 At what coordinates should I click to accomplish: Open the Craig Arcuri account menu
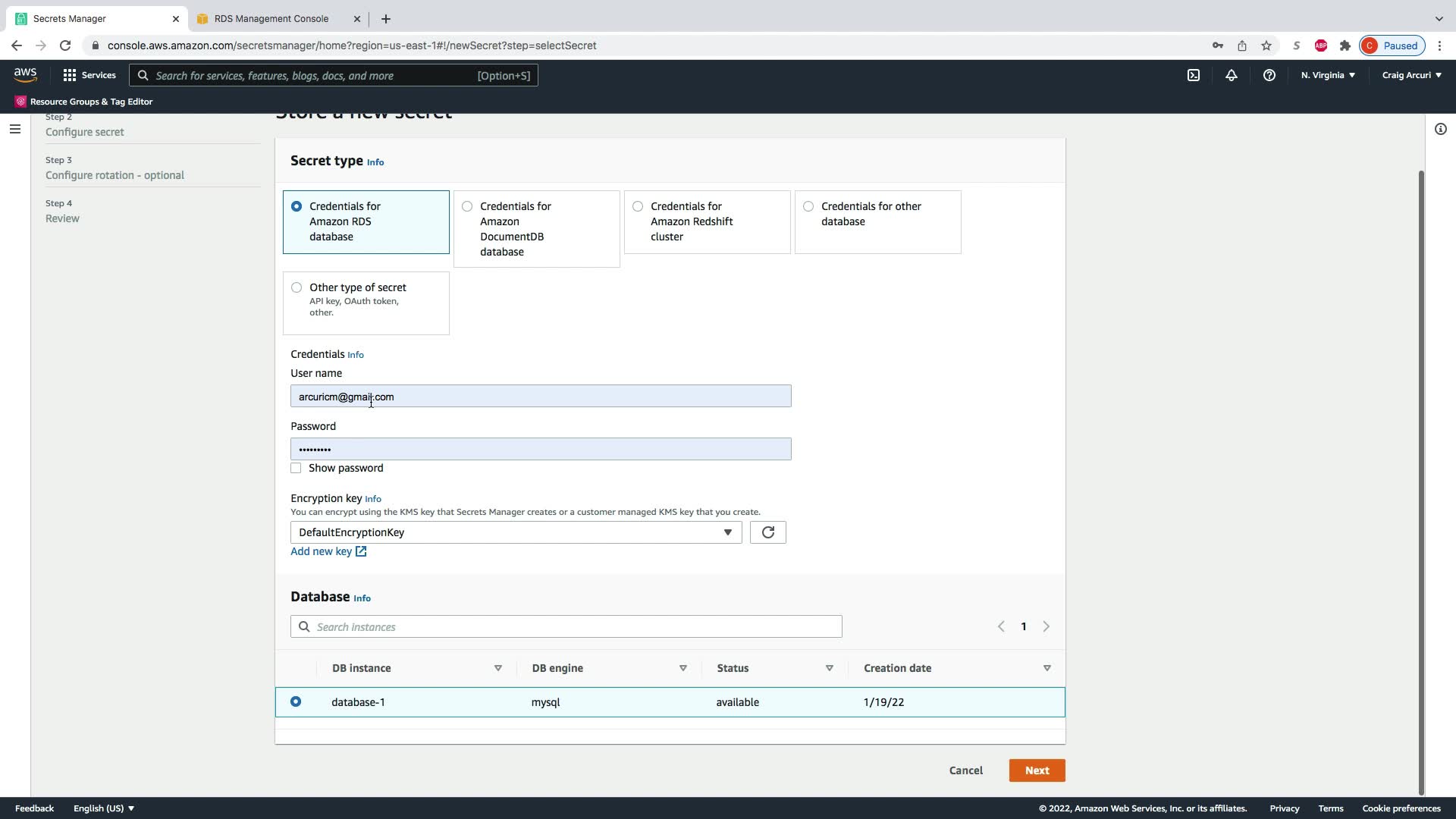click(x=1411, y=75)
